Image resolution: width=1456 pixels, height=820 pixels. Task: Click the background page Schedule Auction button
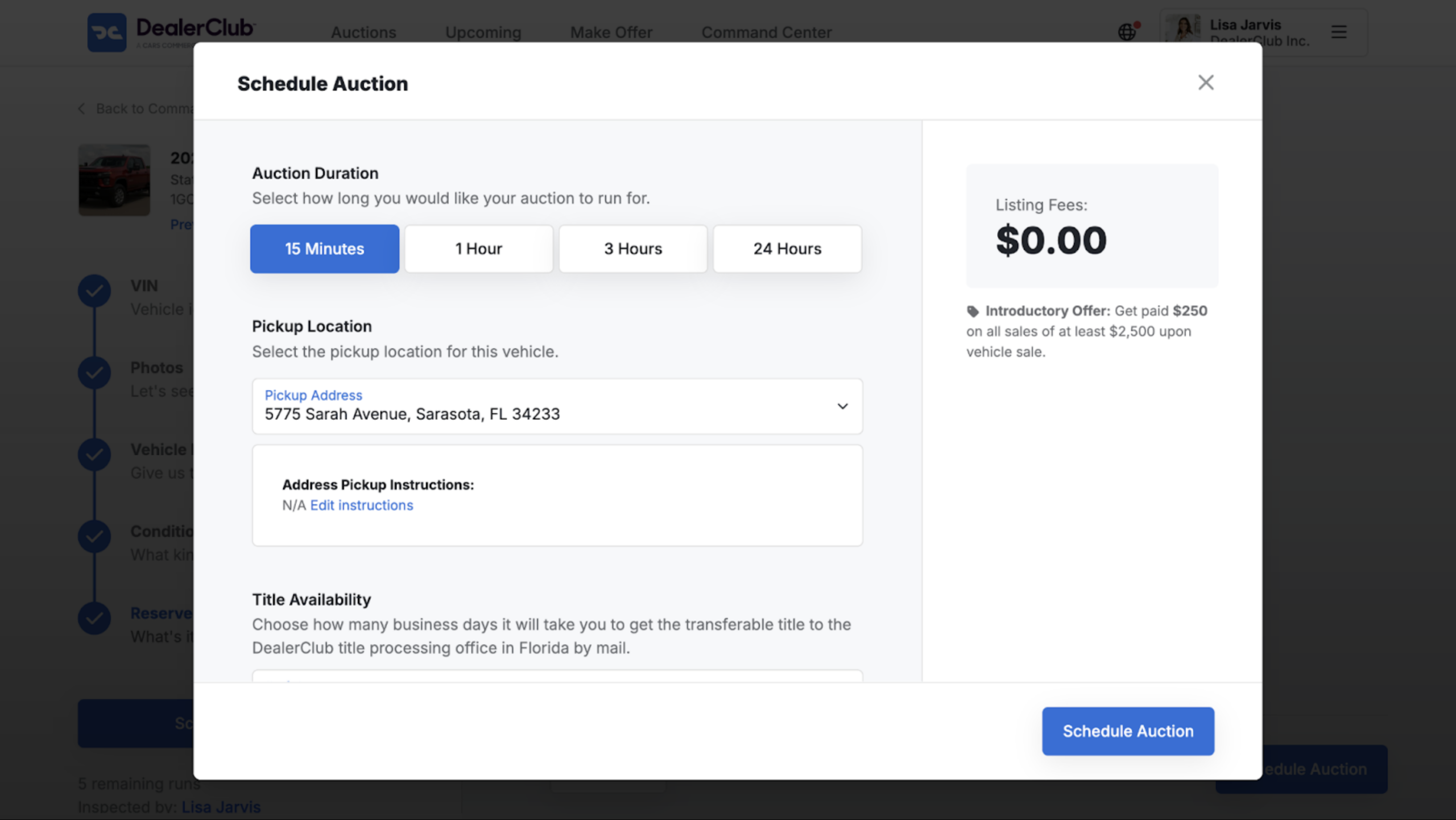point(1325,769)
